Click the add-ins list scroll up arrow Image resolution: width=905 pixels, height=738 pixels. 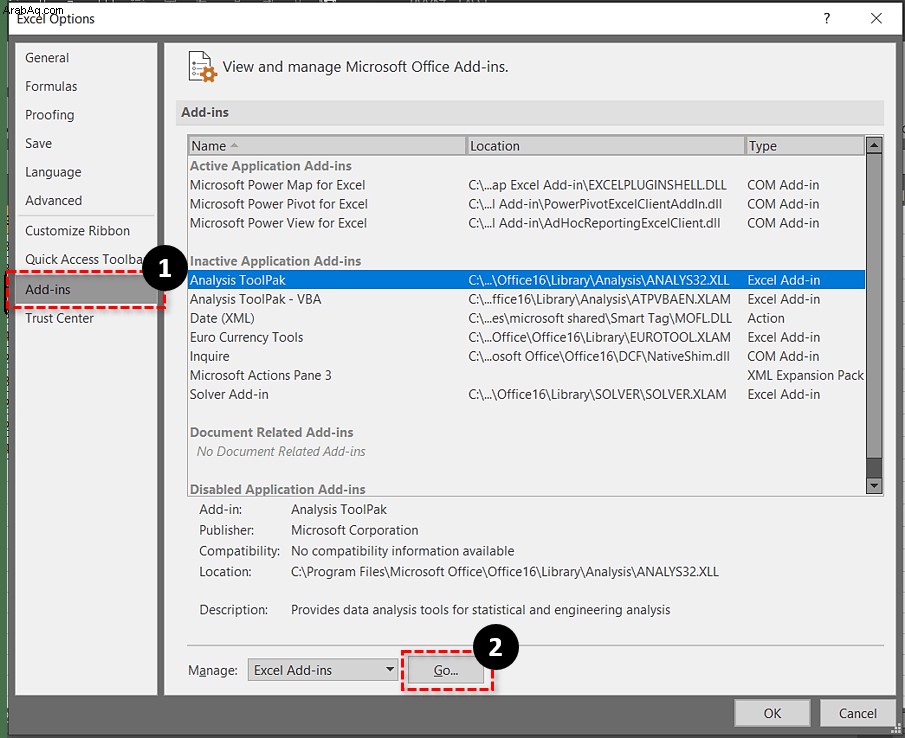point(874,145)
